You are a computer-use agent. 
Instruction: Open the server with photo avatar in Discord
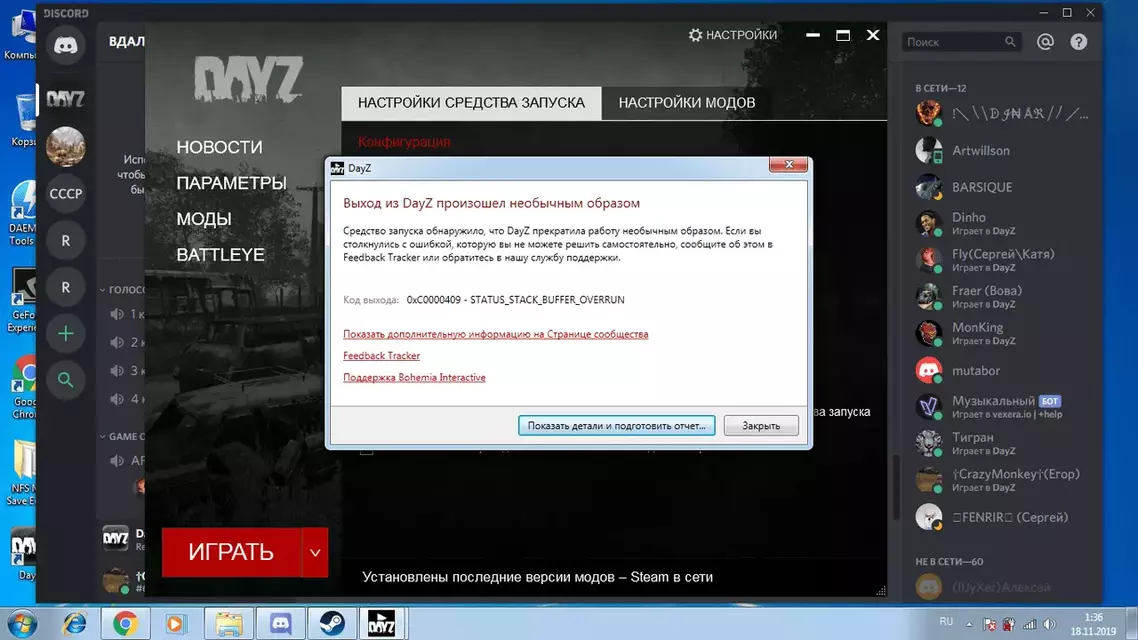pos(65,147)
